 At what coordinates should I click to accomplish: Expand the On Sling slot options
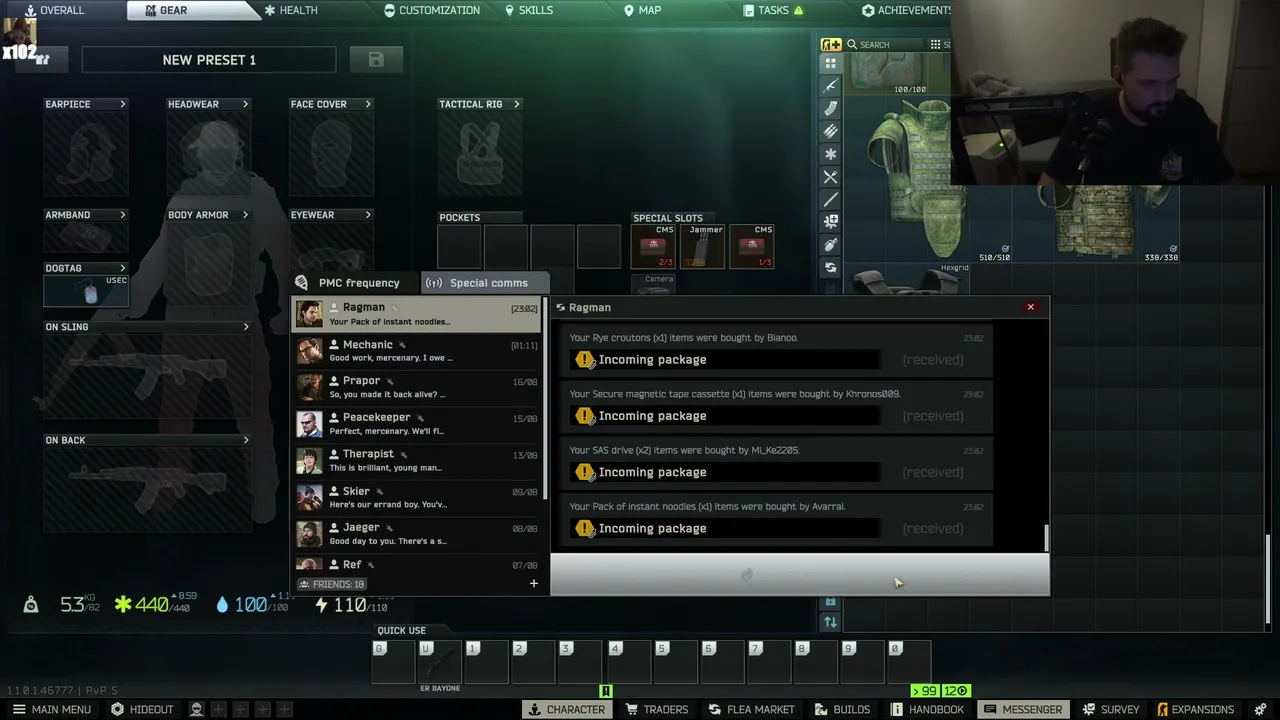coord(246,327)
